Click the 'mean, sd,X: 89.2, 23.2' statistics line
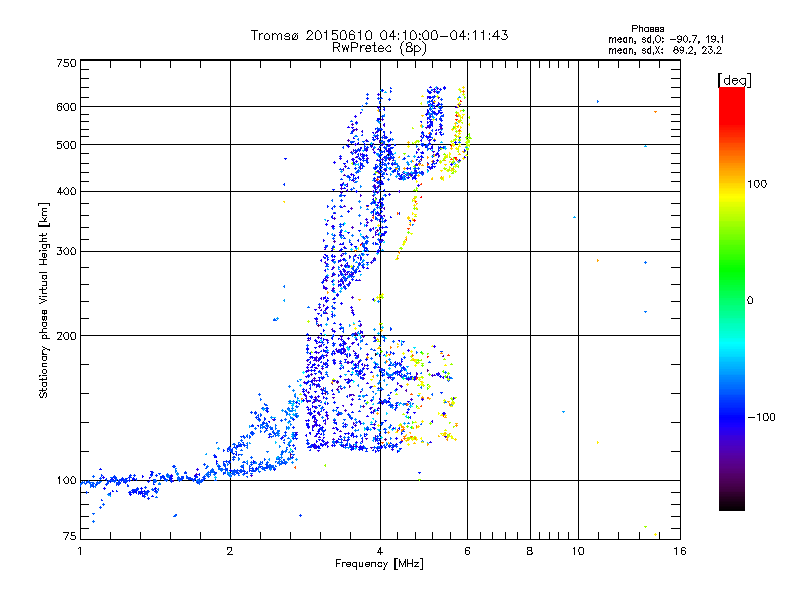 pos(665,50)
